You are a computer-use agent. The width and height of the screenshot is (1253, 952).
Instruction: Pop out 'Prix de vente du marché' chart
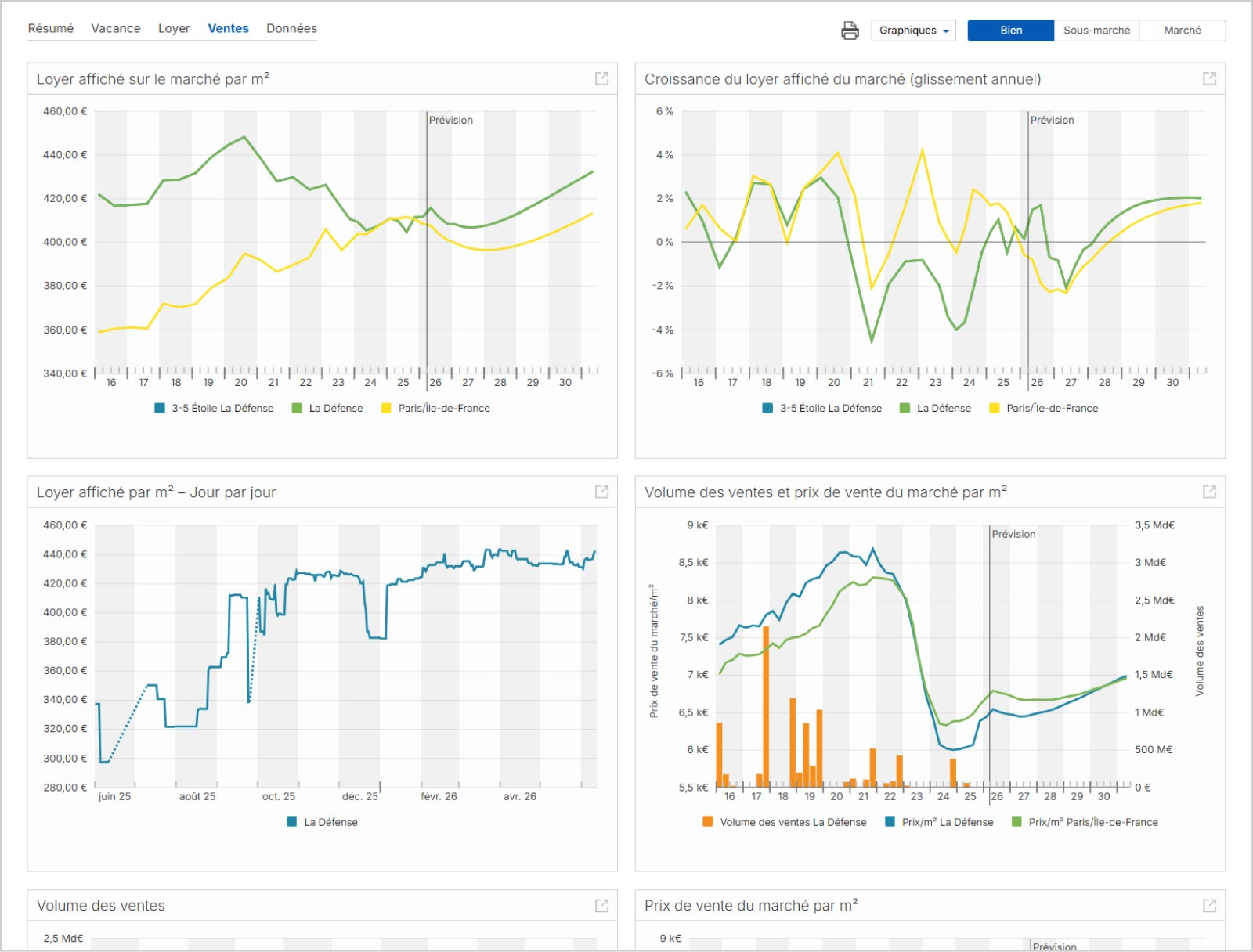click(x=1209, y=905)
